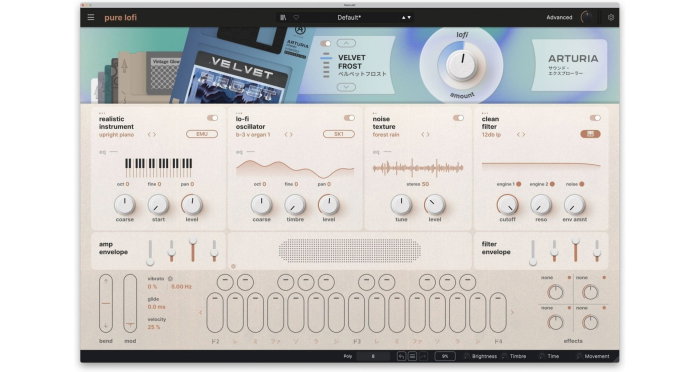Image resolution: width=700 pixels, height=372 pixels.
Task: Click the EMU sampler mode button
Action: 202,134
